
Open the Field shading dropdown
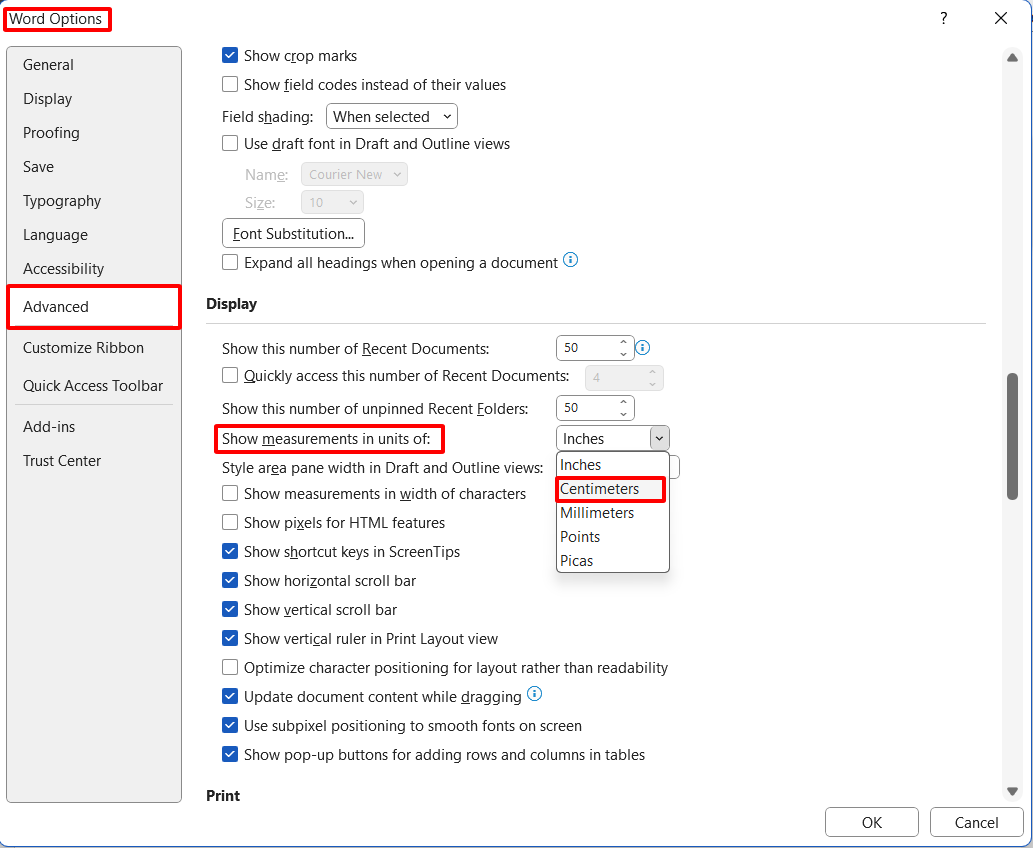pos(391,117)
